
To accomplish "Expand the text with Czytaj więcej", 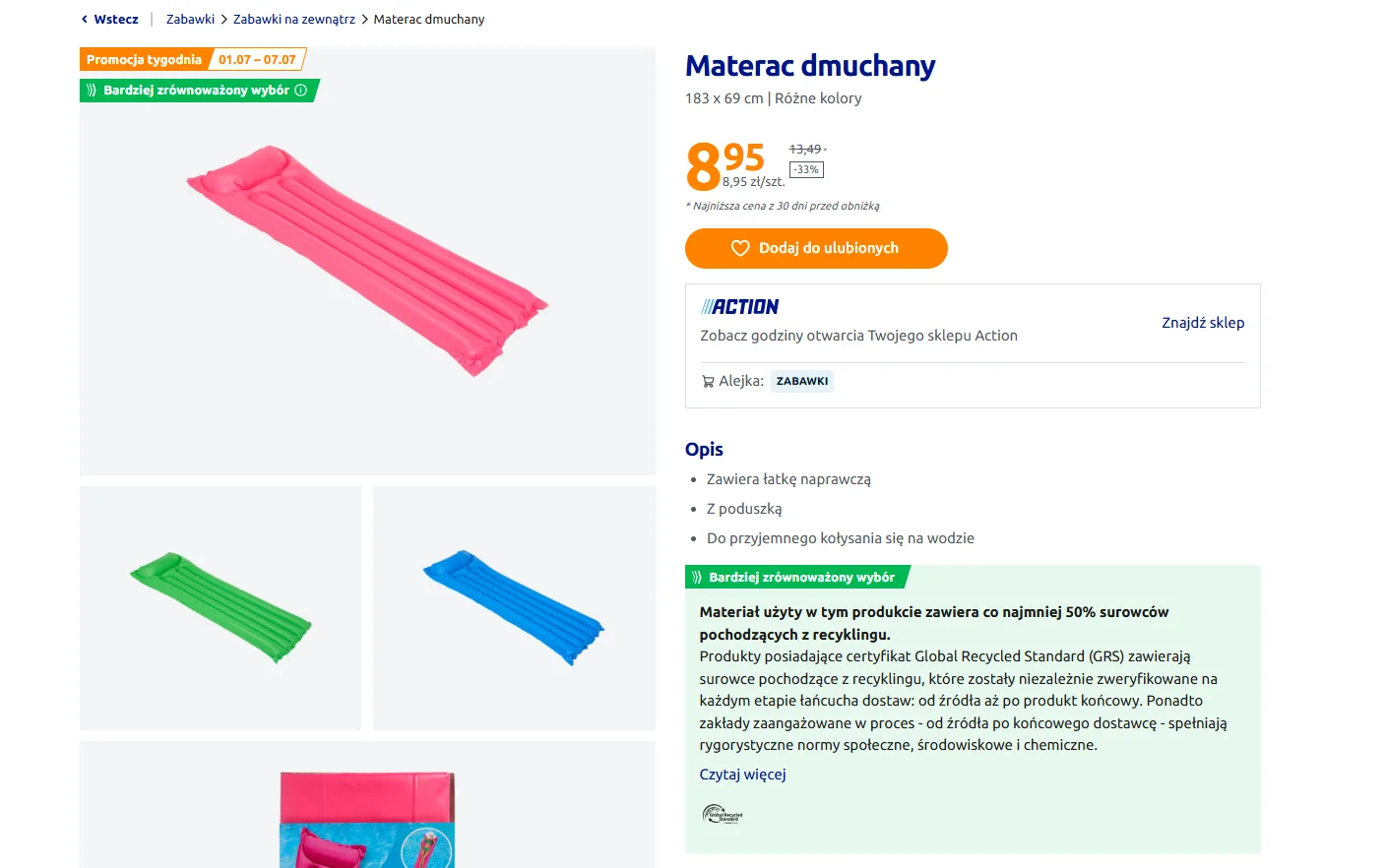I will [x=742, y=775].
